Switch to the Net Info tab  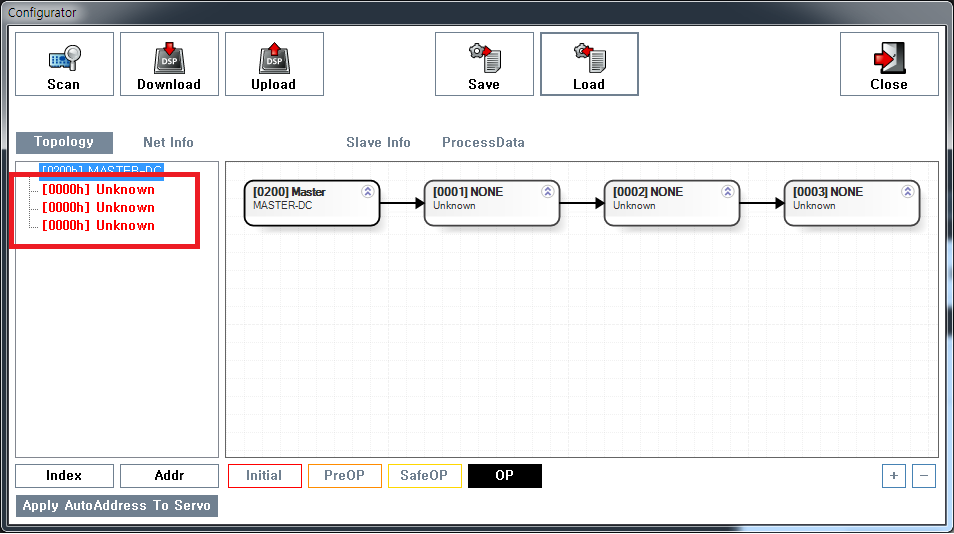pos(168,142)
